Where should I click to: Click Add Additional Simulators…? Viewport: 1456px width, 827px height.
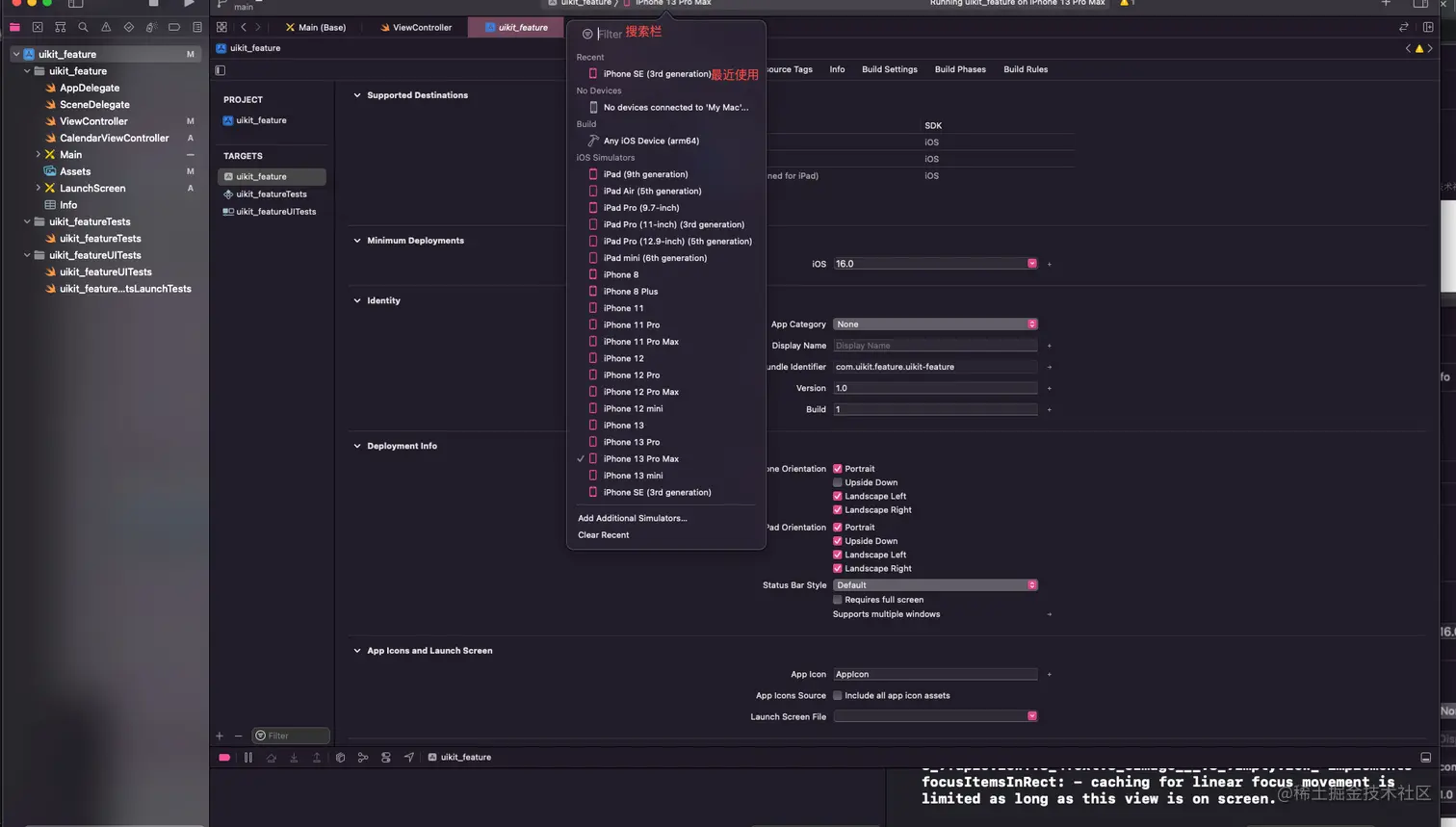[633, 518]
